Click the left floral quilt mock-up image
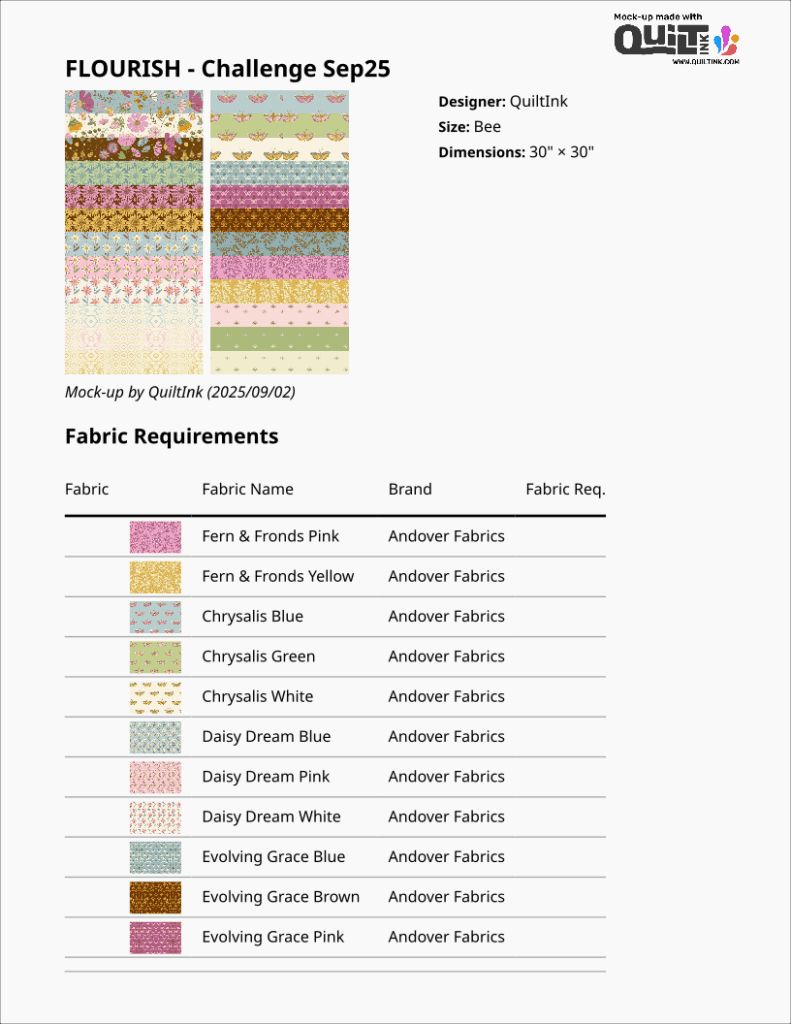The height and width of the screenshot is (1024, 791). pos(134,232)
